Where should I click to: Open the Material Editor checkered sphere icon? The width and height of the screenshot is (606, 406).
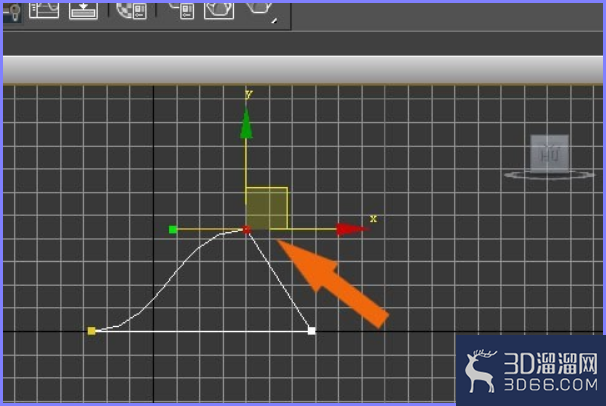[x=131, y=10]
